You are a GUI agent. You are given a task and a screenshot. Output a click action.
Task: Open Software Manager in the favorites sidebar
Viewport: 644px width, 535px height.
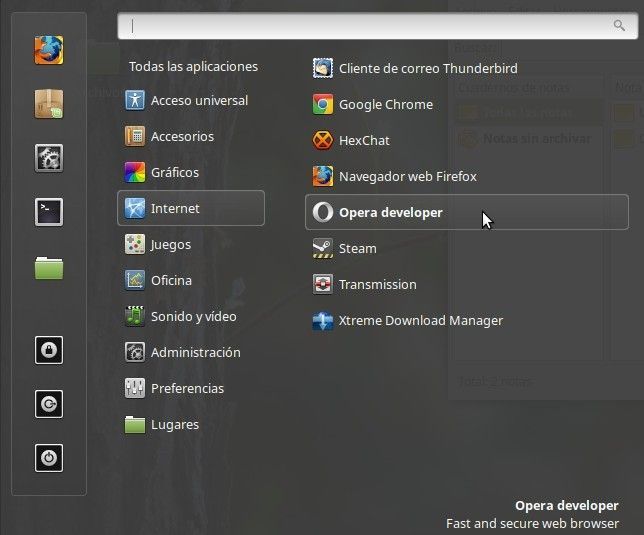[49, 104]
